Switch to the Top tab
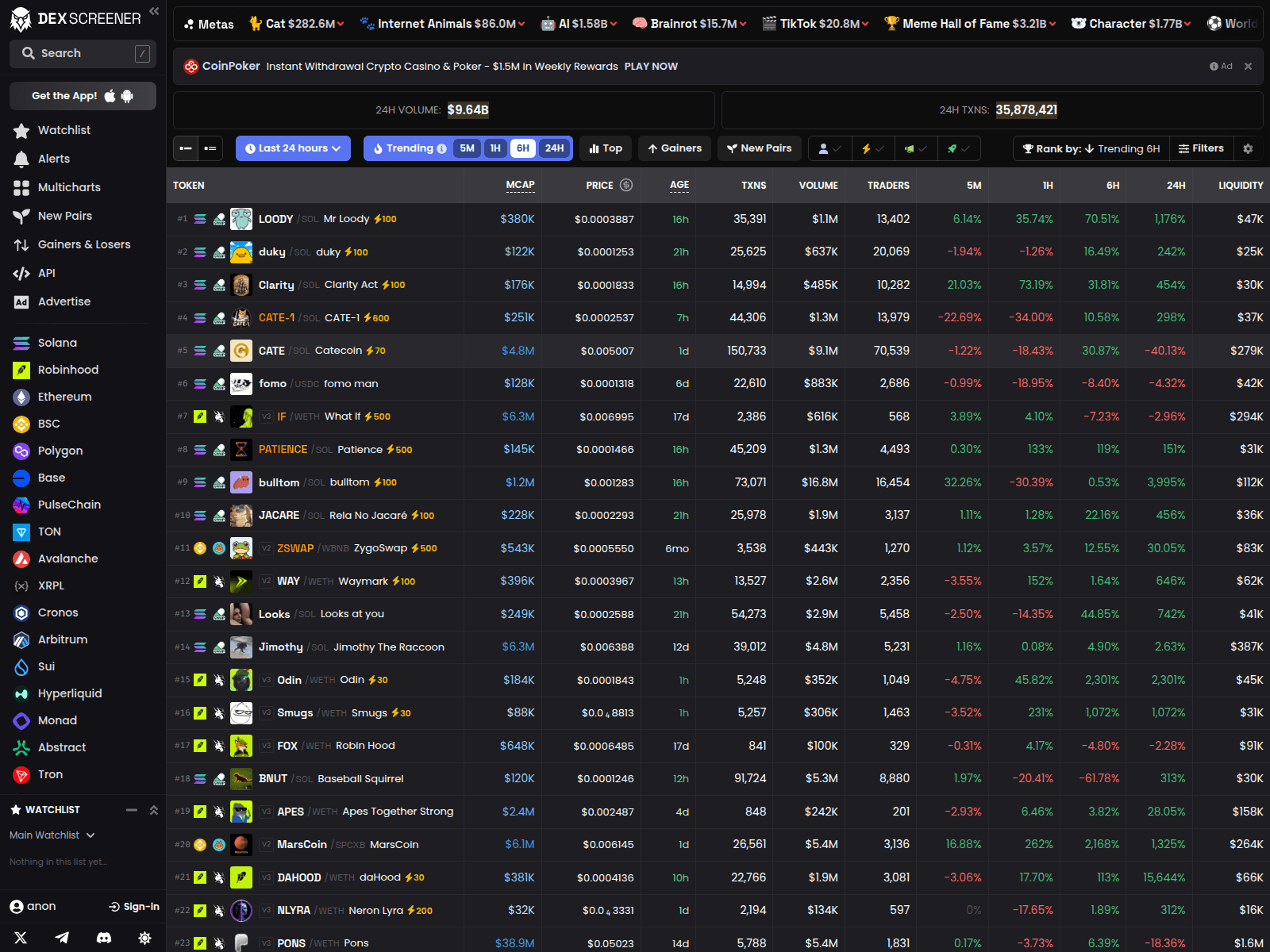1270x952 pixels. pyautogui.click(x=606, y=148)
